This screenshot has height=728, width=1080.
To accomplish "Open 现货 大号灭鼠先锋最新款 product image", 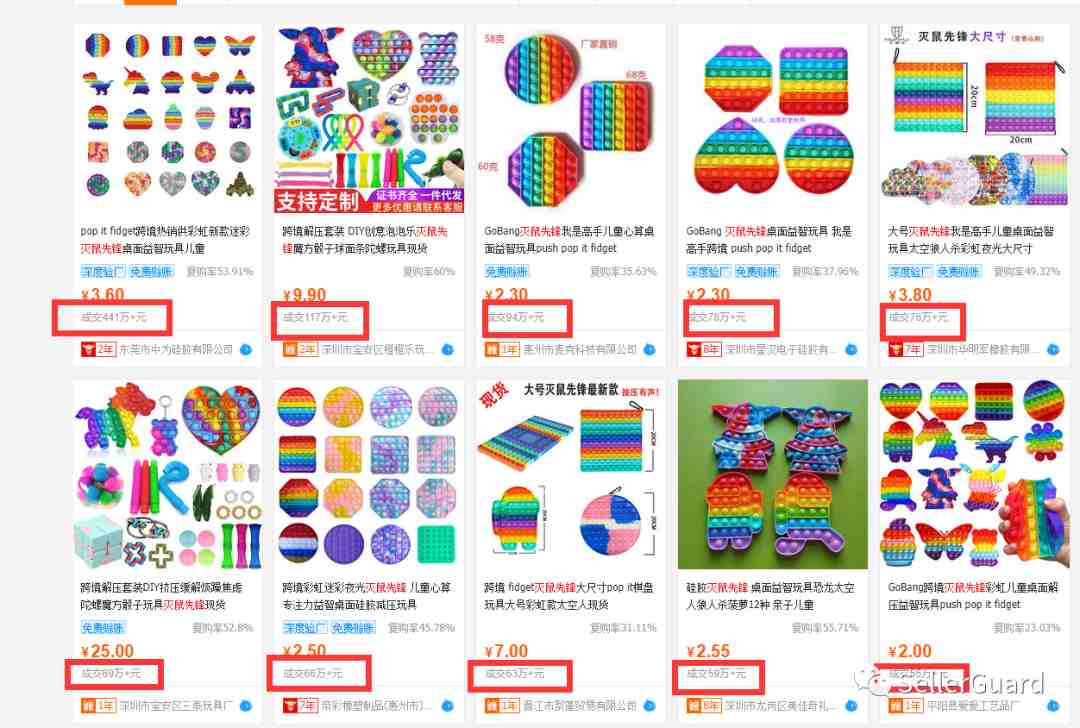I will click(x=570, y=475).
